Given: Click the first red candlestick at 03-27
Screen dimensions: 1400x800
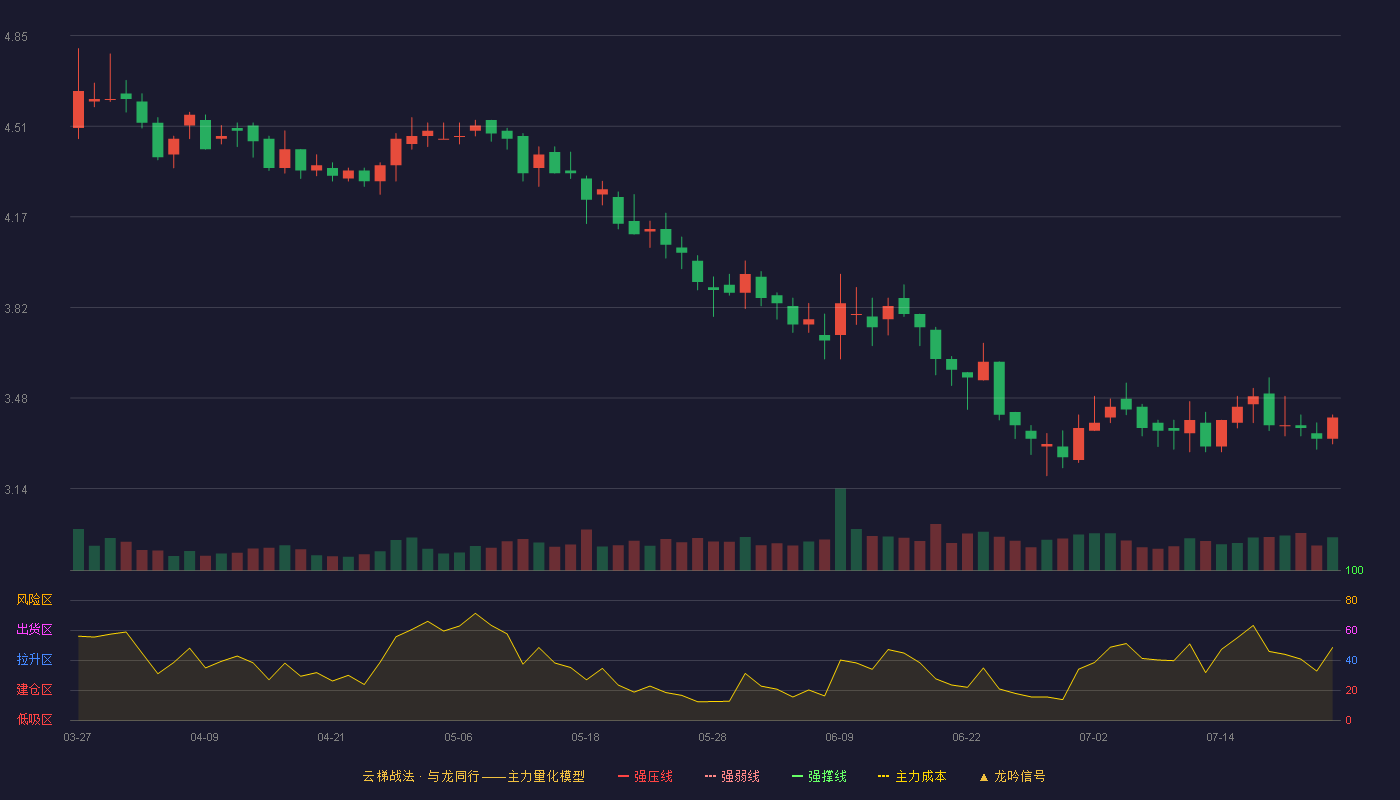Looking at the screenshot, I should point(78,109).
